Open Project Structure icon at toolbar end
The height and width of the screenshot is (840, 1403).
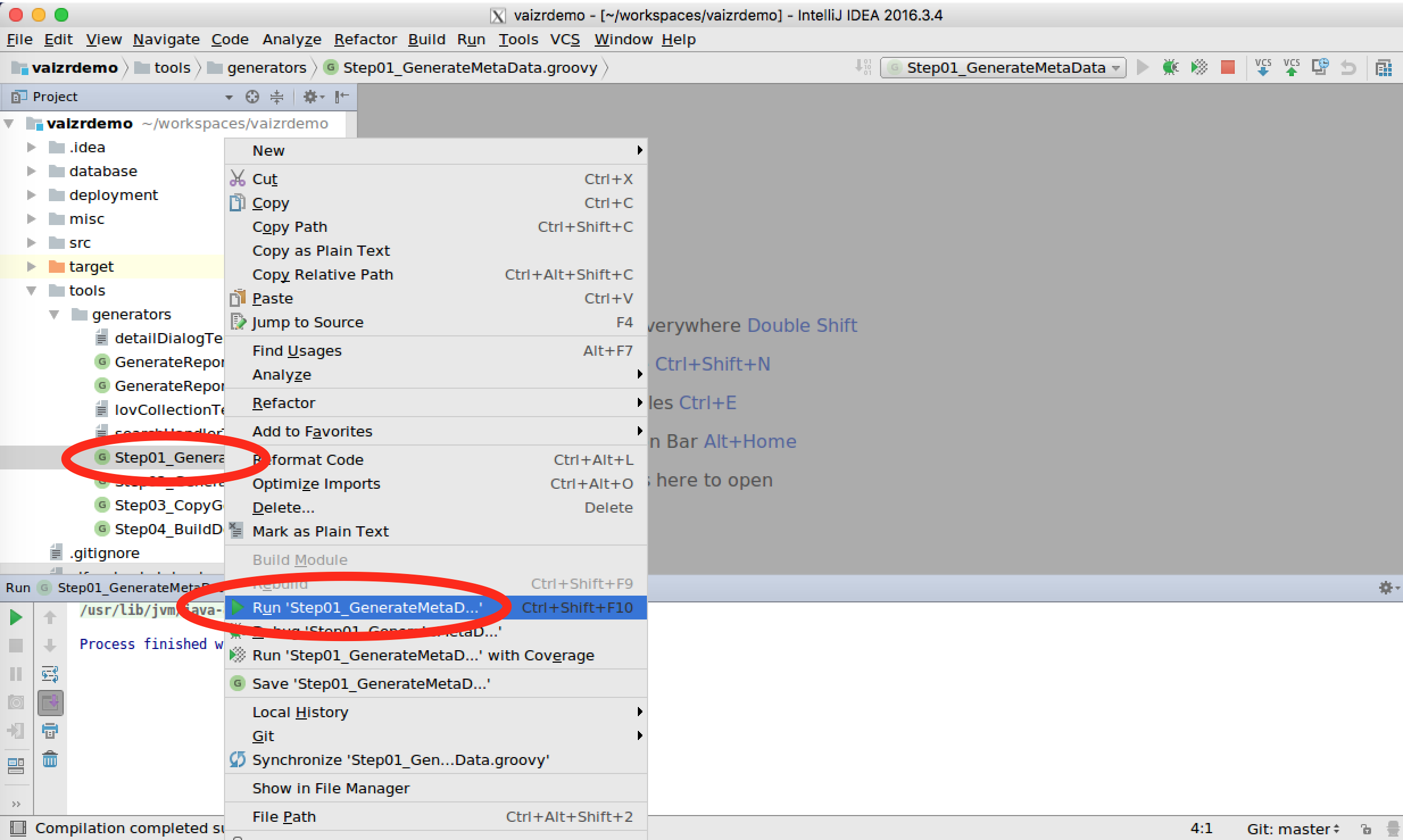tap(1384, 68)
